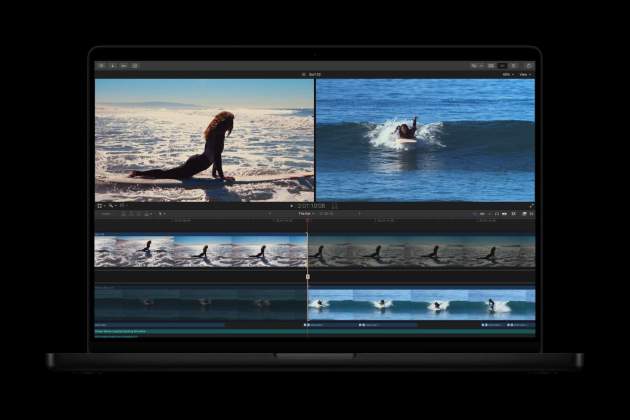Select the green audio clip in timeline

[315, 332]
